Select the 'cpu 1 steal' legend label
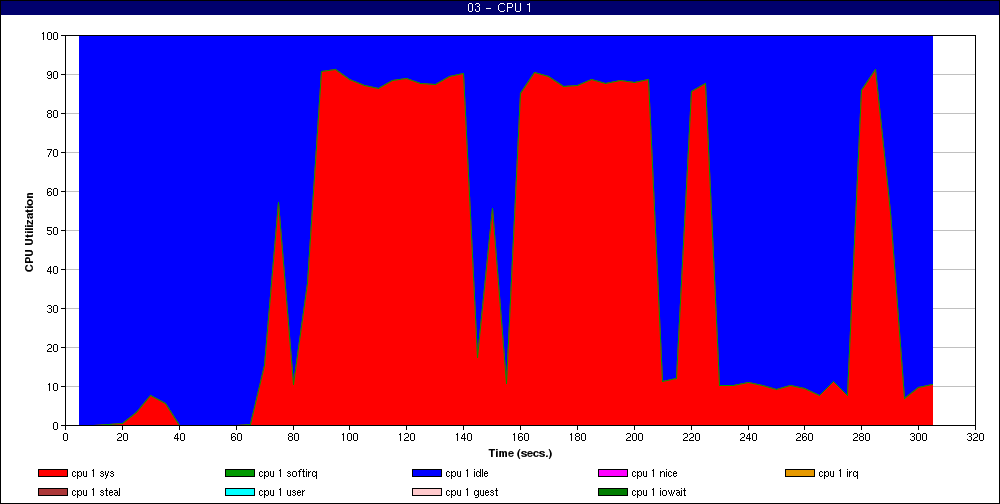The height and width of the screenshot is (504, 1000). coord(96,493)
